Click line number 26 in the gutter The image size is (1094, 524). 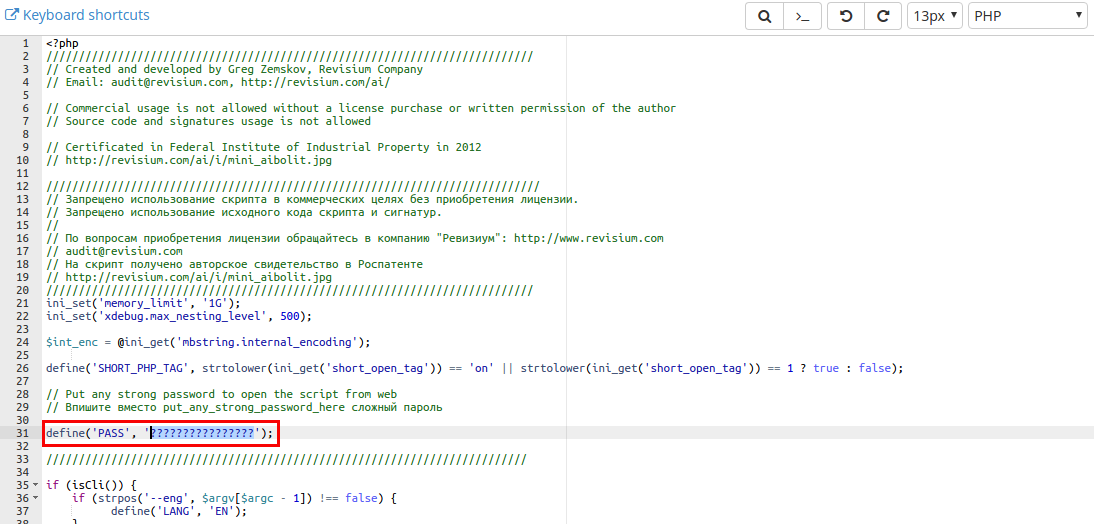coord(21,368)
